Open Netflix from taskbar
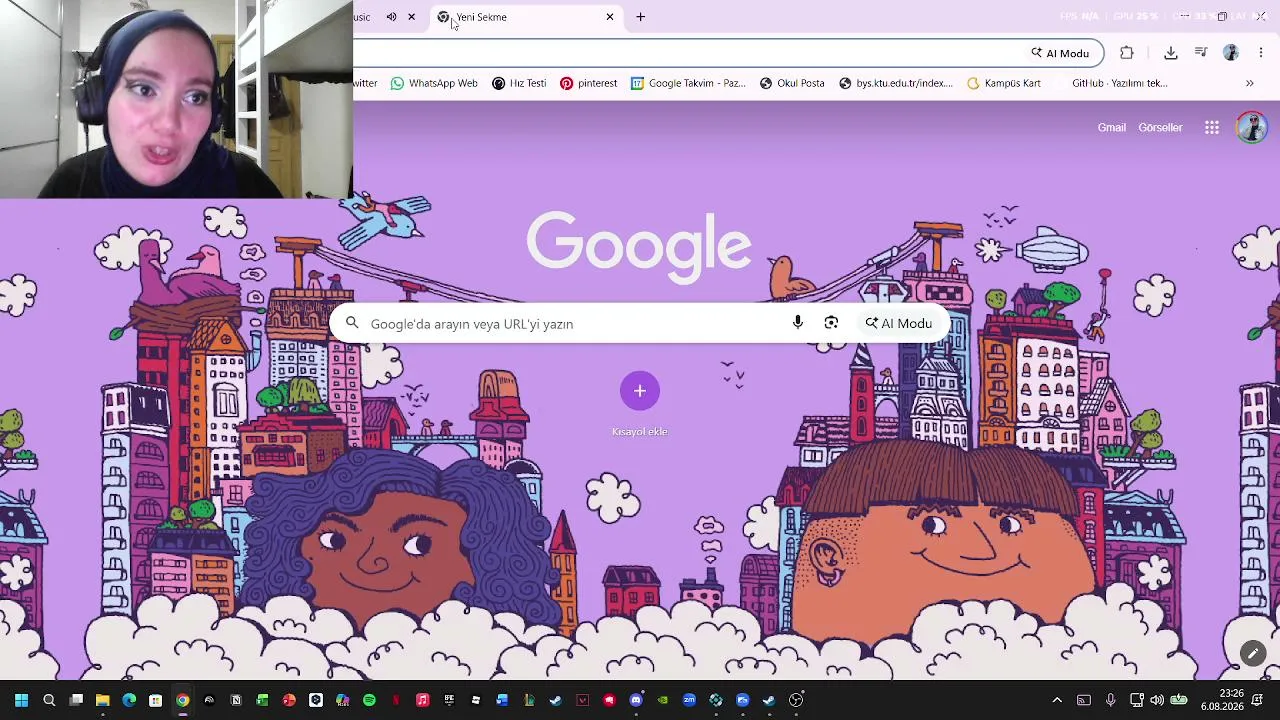This screenshot has width=1280, height=720. tap(396, 700)
